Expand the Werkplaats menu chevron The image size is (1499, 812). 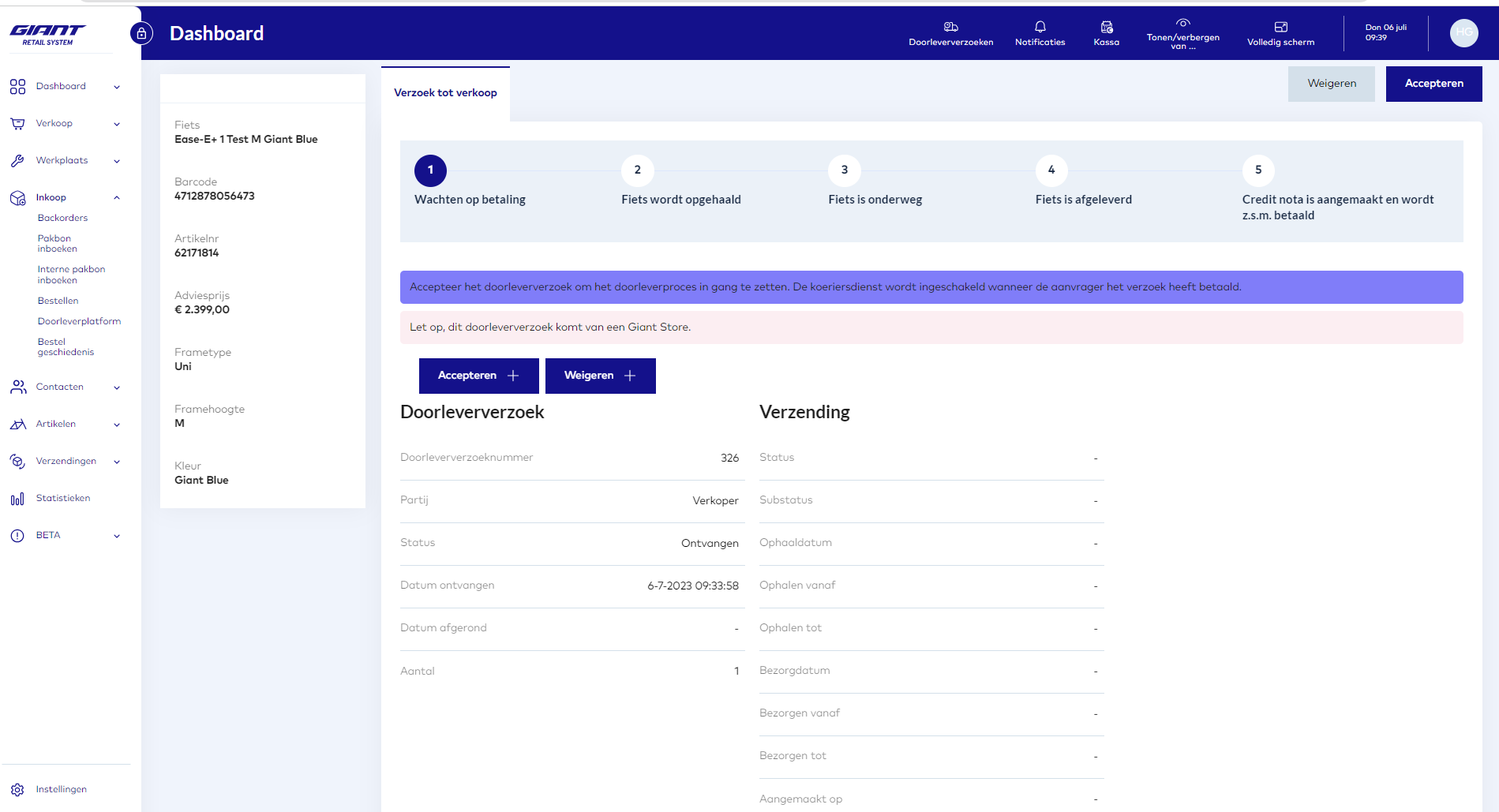[117, 161]
